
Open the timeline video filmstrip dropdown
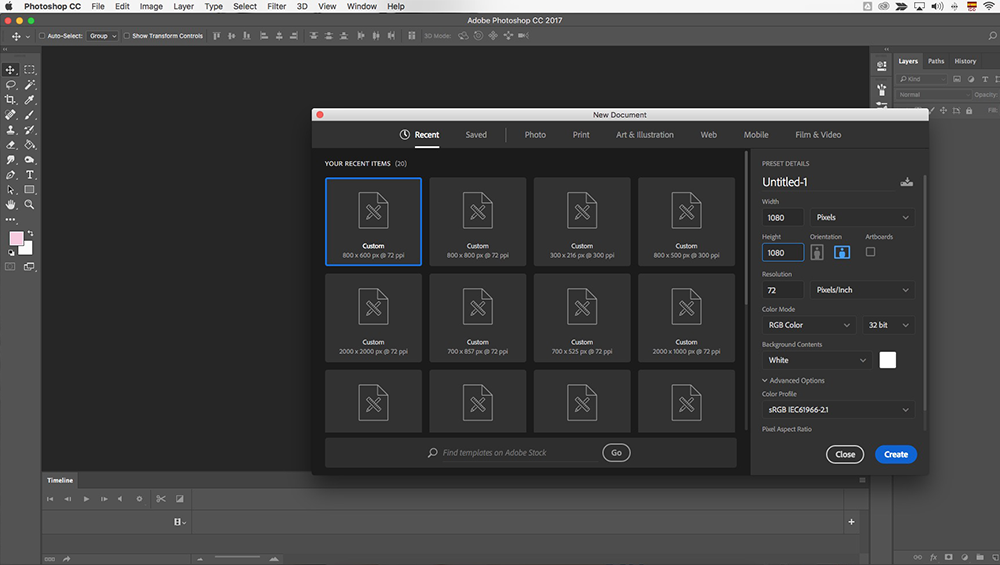tap(180, 522)
